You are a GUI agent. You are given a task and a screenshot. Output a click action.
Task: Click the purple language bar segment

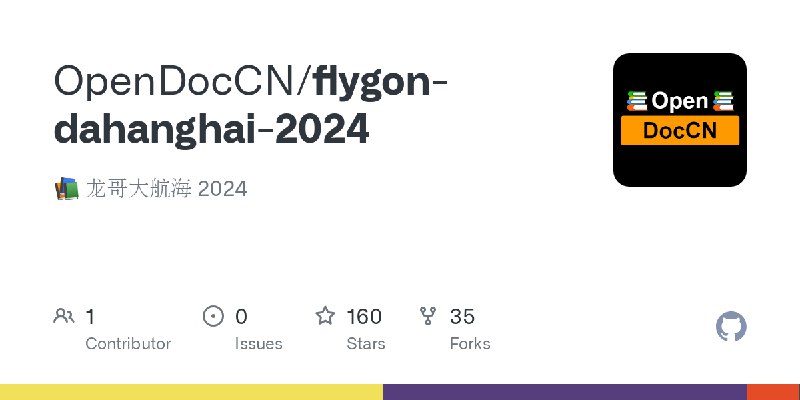pyautogui.click(x=565, y=392)
